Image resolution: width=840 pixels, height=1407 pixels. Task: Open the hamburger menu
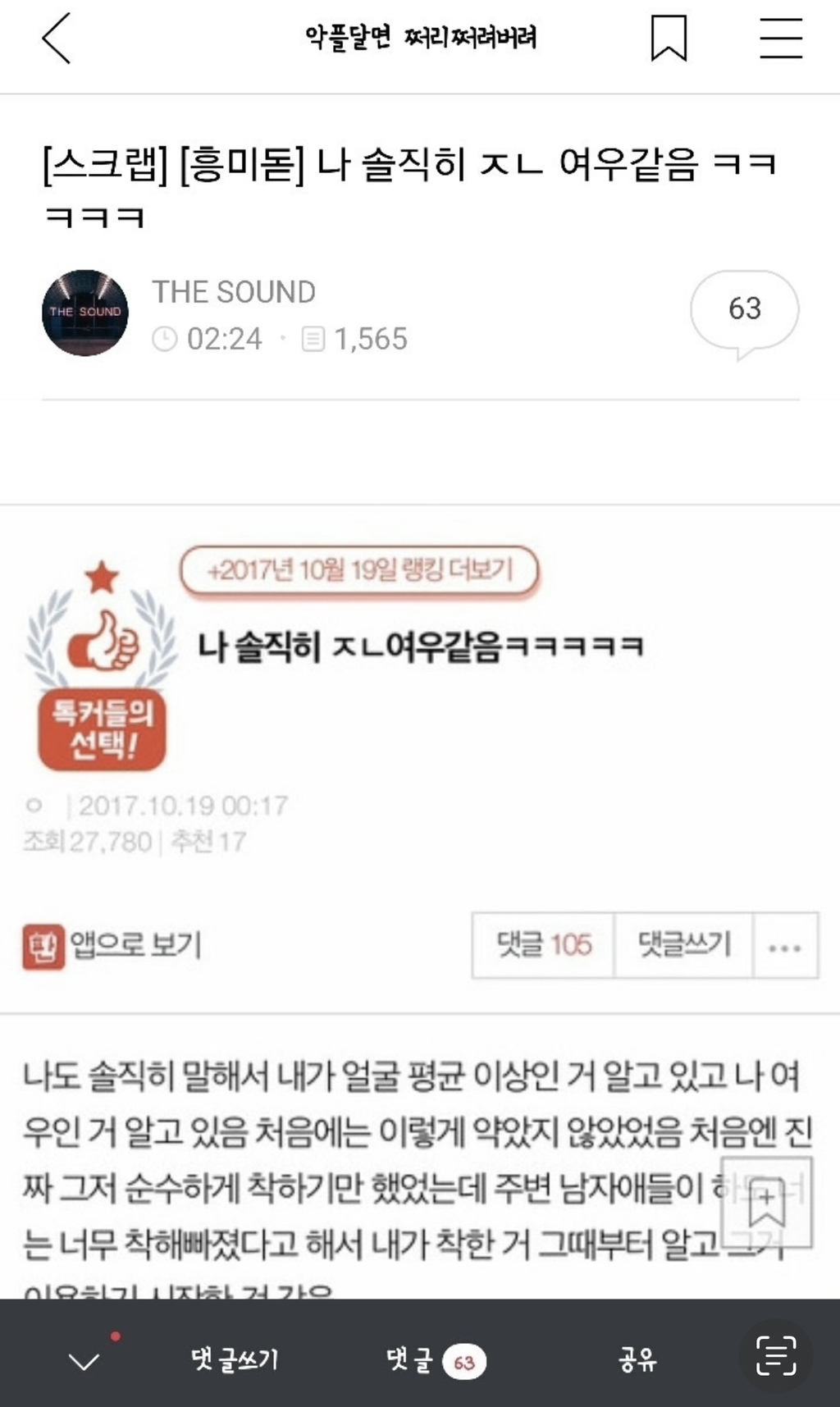pos(780,38)
